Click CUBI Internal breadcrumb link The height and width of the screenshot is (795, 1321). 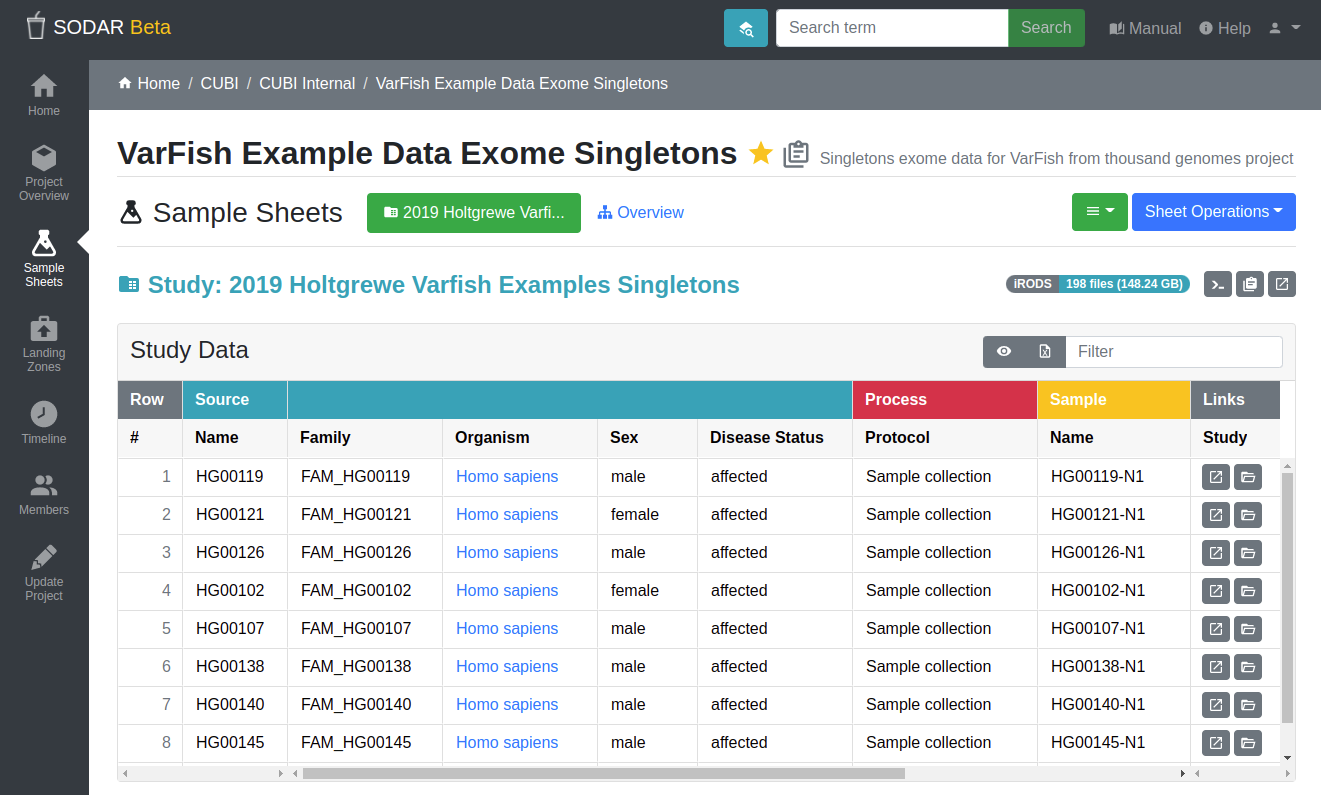pyautogui.click(x=307, y=84)
